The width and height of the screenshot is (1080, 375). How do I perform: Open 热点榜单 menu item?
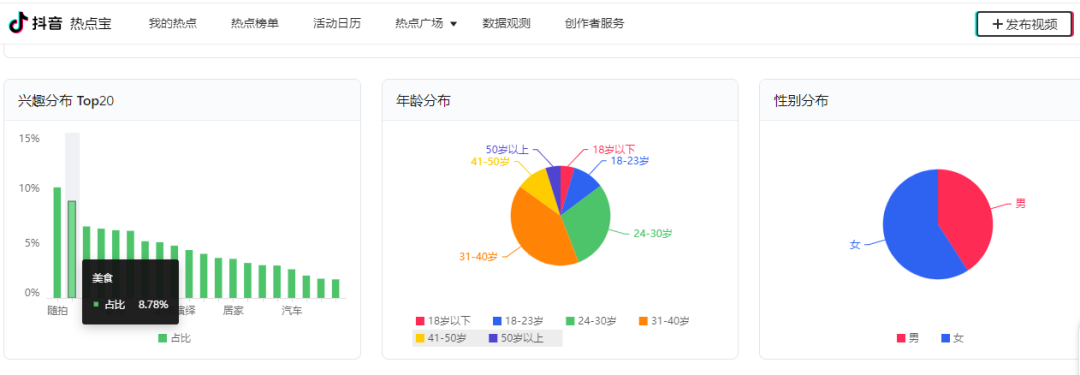[x=255, y=23]
